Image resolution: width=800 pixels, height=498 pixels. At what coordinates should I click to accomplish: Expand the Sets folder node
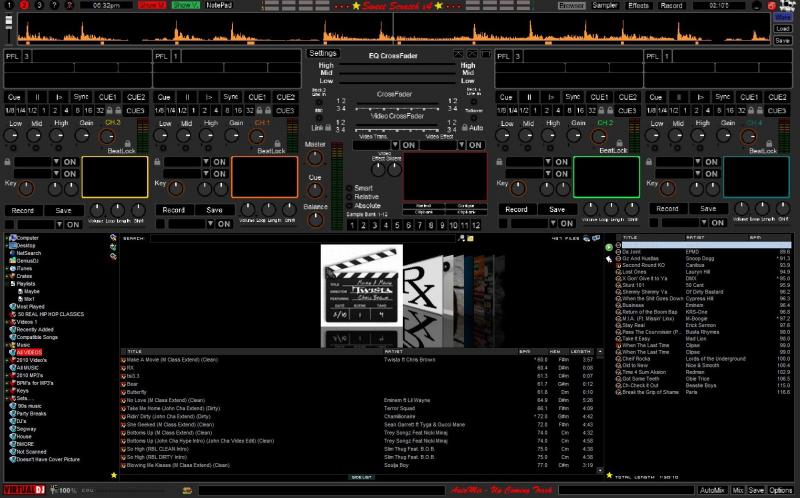tap(7, 399)
